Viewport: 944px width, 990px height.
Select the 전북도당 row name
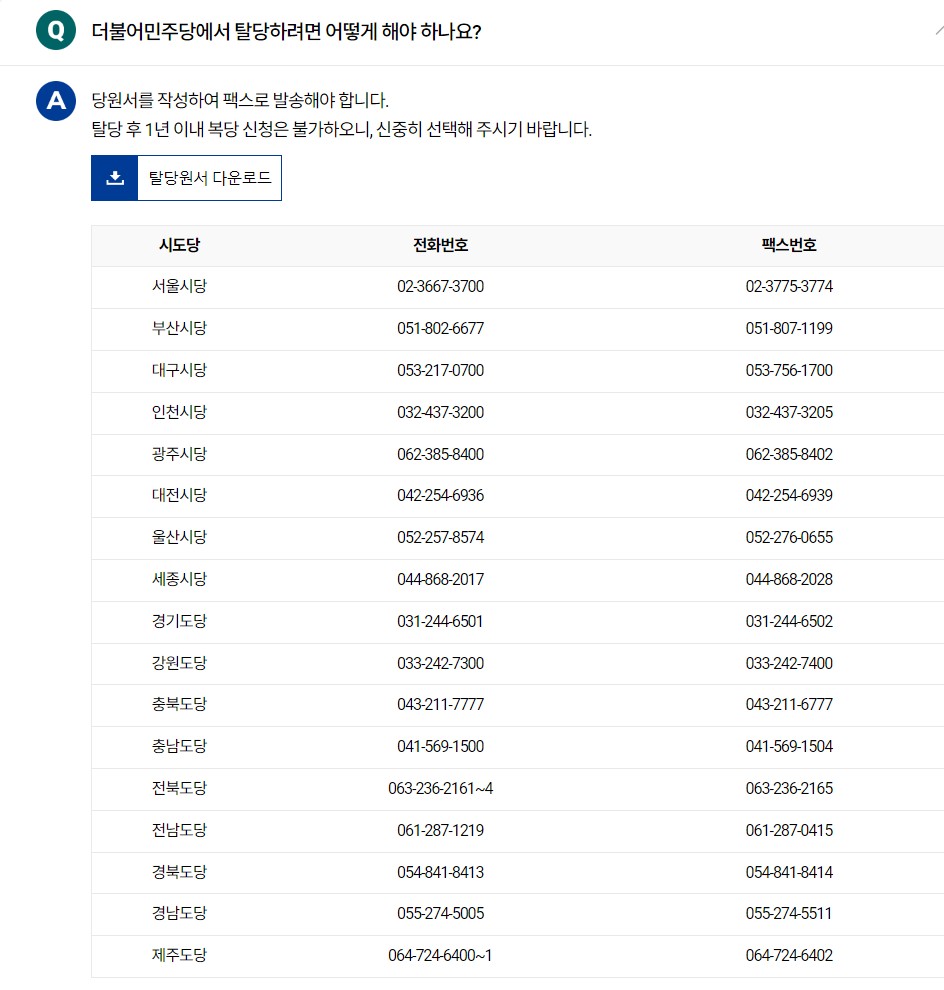click(x=179, y=788)
